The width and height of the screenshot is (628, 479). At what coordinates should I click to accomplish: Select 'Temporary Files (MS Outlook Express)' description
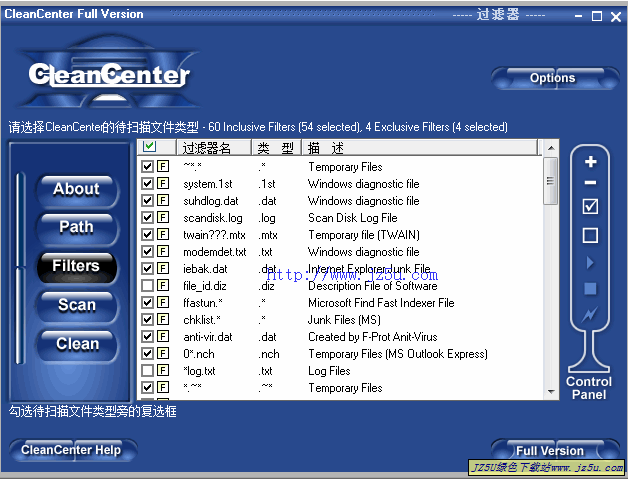pyautogui.click(x=398, y=354)
